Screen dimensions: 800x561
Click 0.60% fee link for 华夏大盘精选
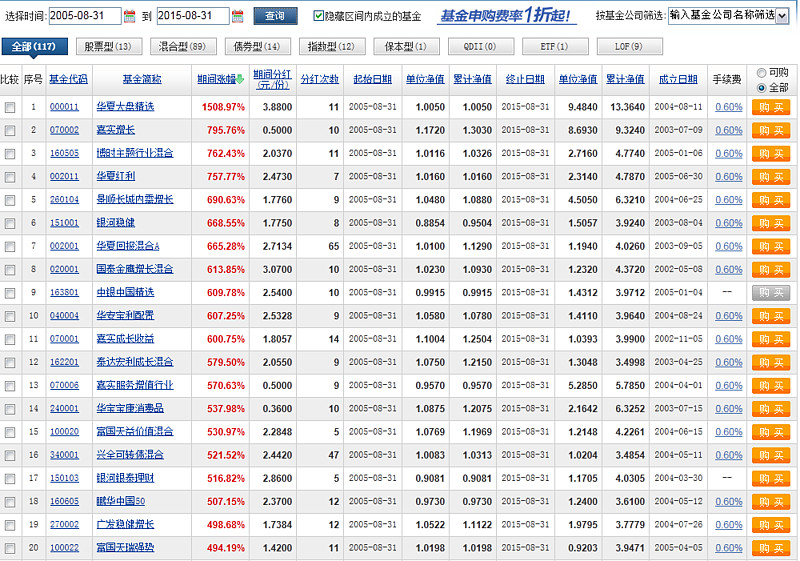tap(729, 107)
